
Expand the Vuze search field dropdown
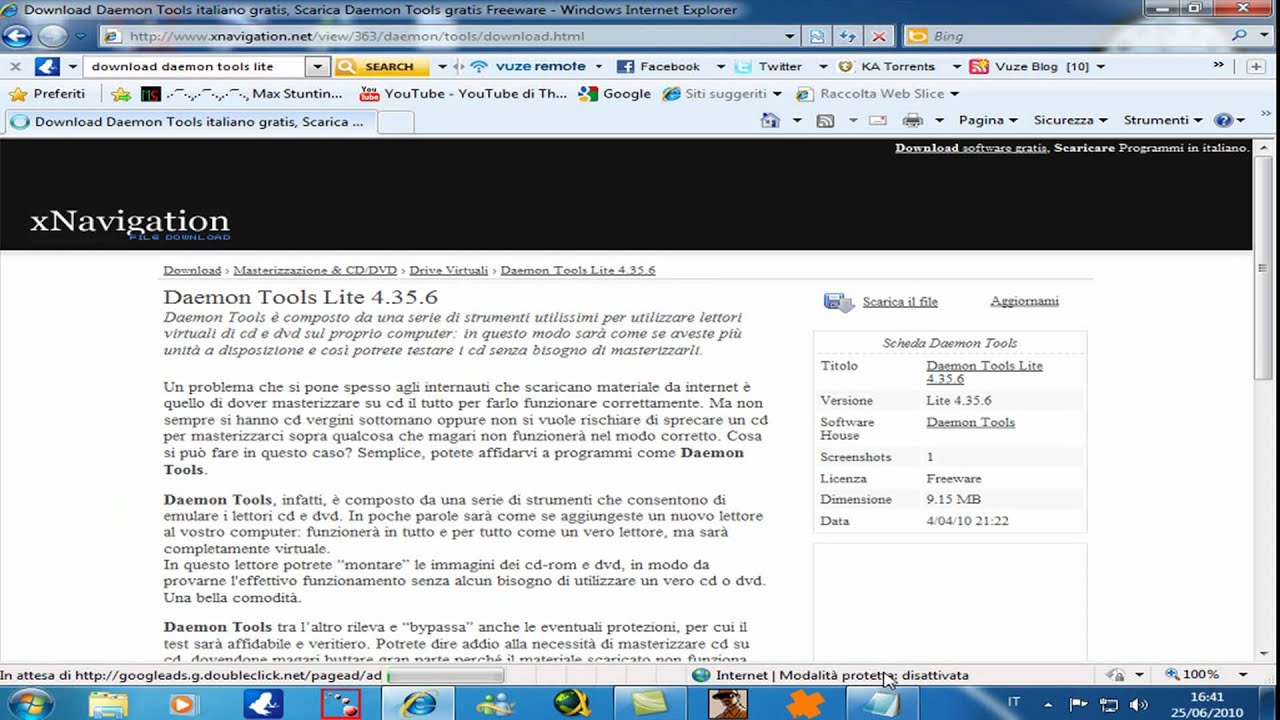point(318,66)
